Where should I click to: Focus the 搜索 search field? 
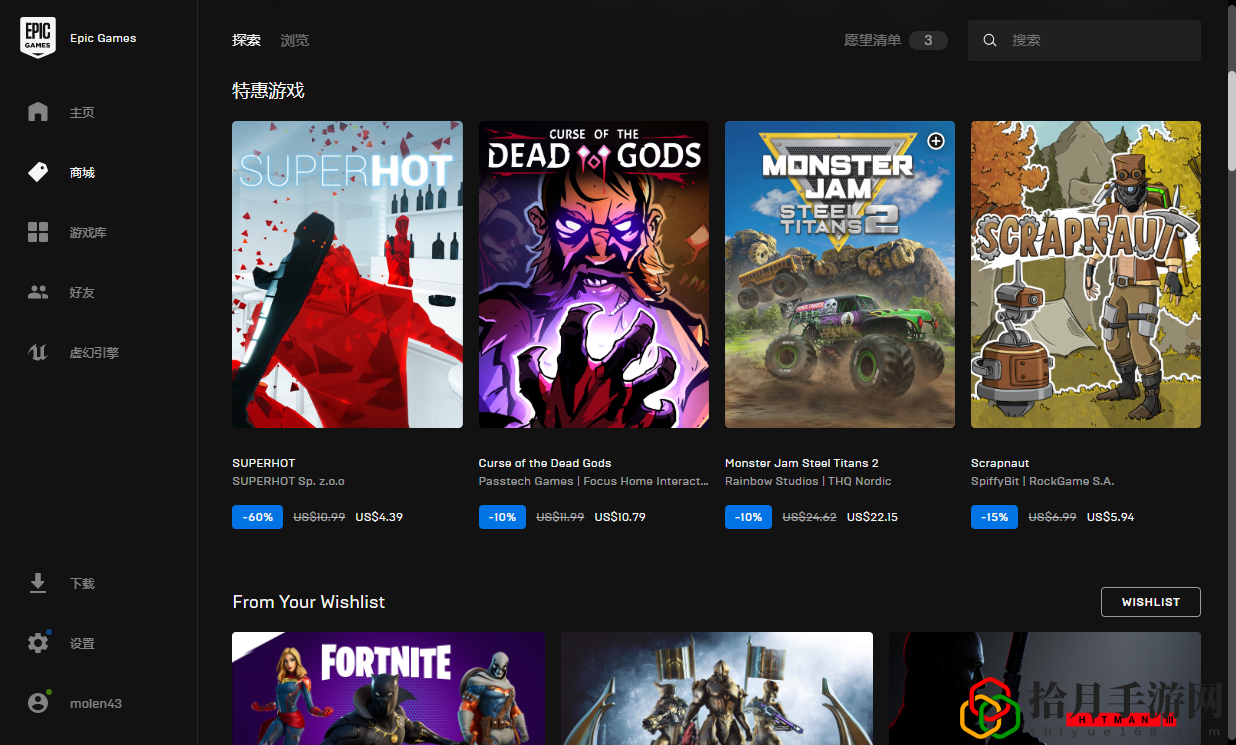(1084, 40)
